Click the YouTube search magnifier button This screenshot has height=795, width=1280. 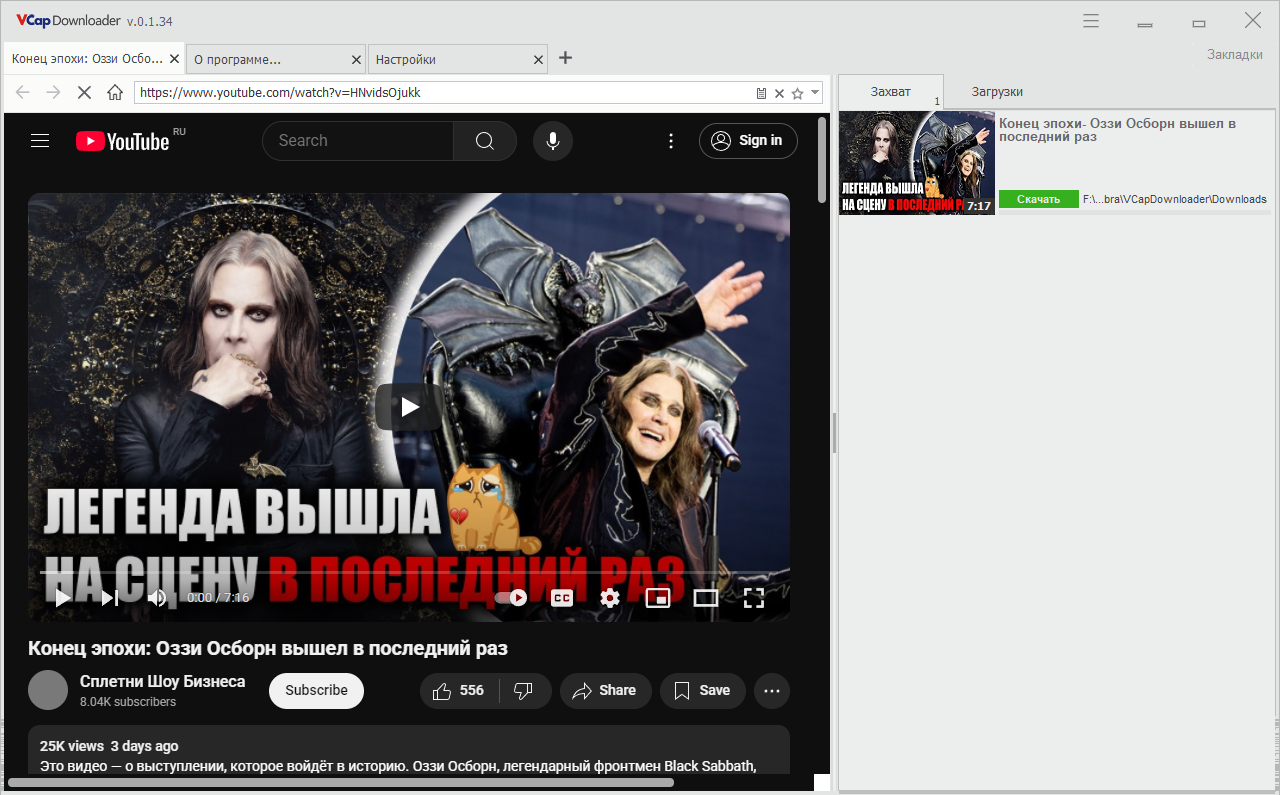(485, 141)
